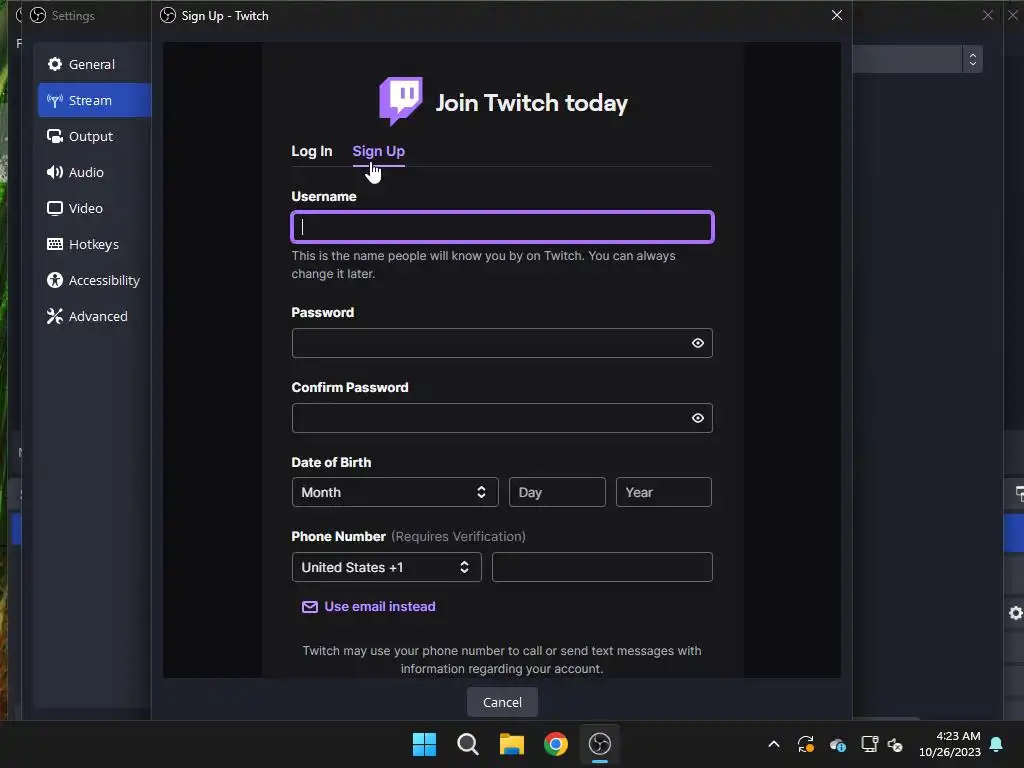Click the gear icon in background OBS window
Image resolution: width=1024 pixels, height=768 pixels.
pyautogui.click(x=1016, y=613)
